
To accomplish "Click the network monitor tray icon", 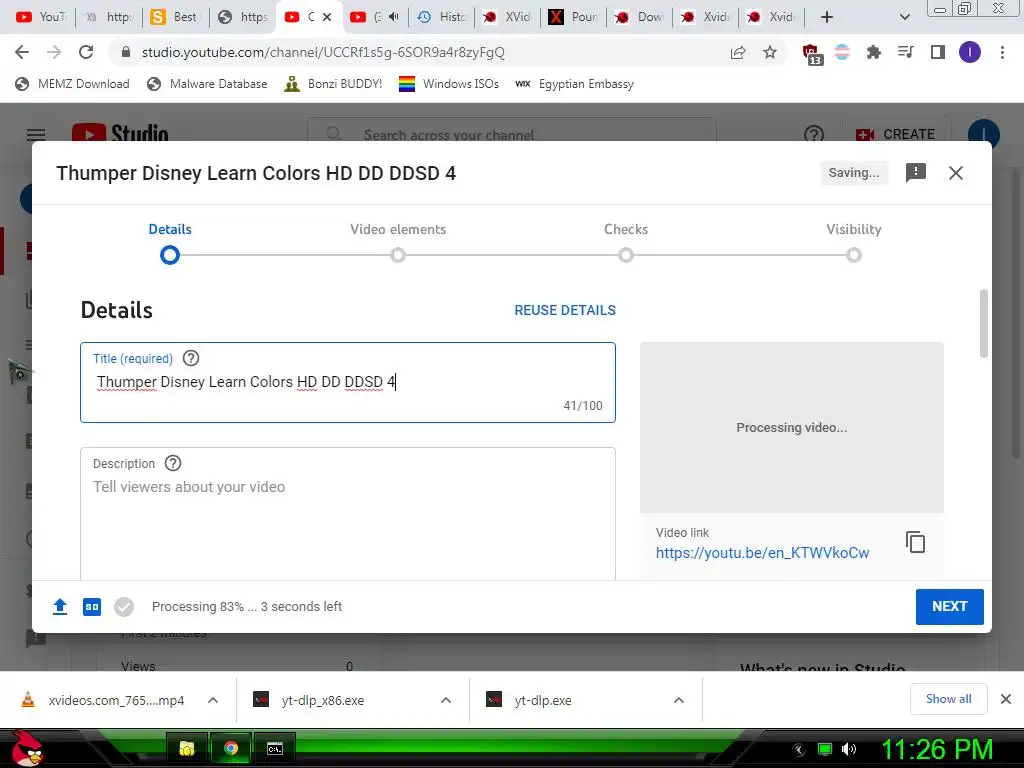I will 825,749.
